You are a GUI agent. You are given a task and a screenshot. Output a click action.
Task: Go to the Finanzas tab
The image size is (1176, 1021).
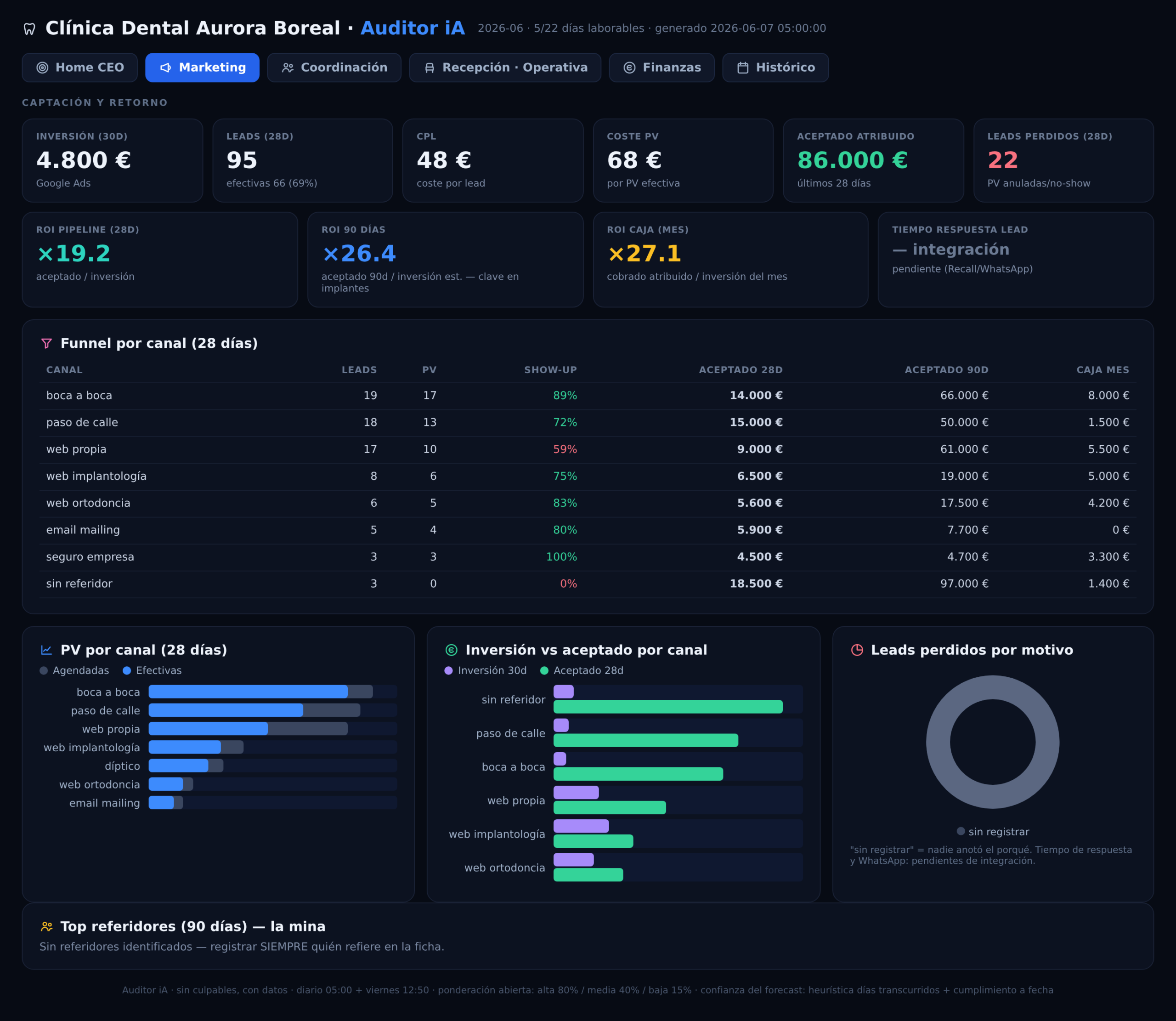pyautogui.click(x=662, y=68)
